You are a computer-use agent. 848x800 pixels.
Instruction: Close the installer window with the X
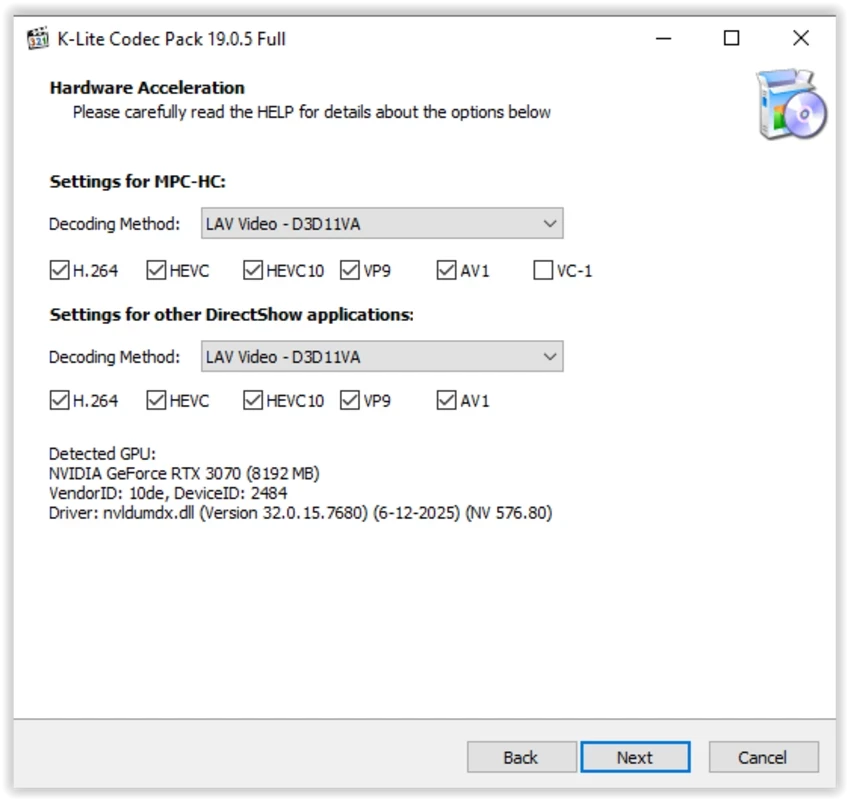pyautogui.click(x=801, y=39)
